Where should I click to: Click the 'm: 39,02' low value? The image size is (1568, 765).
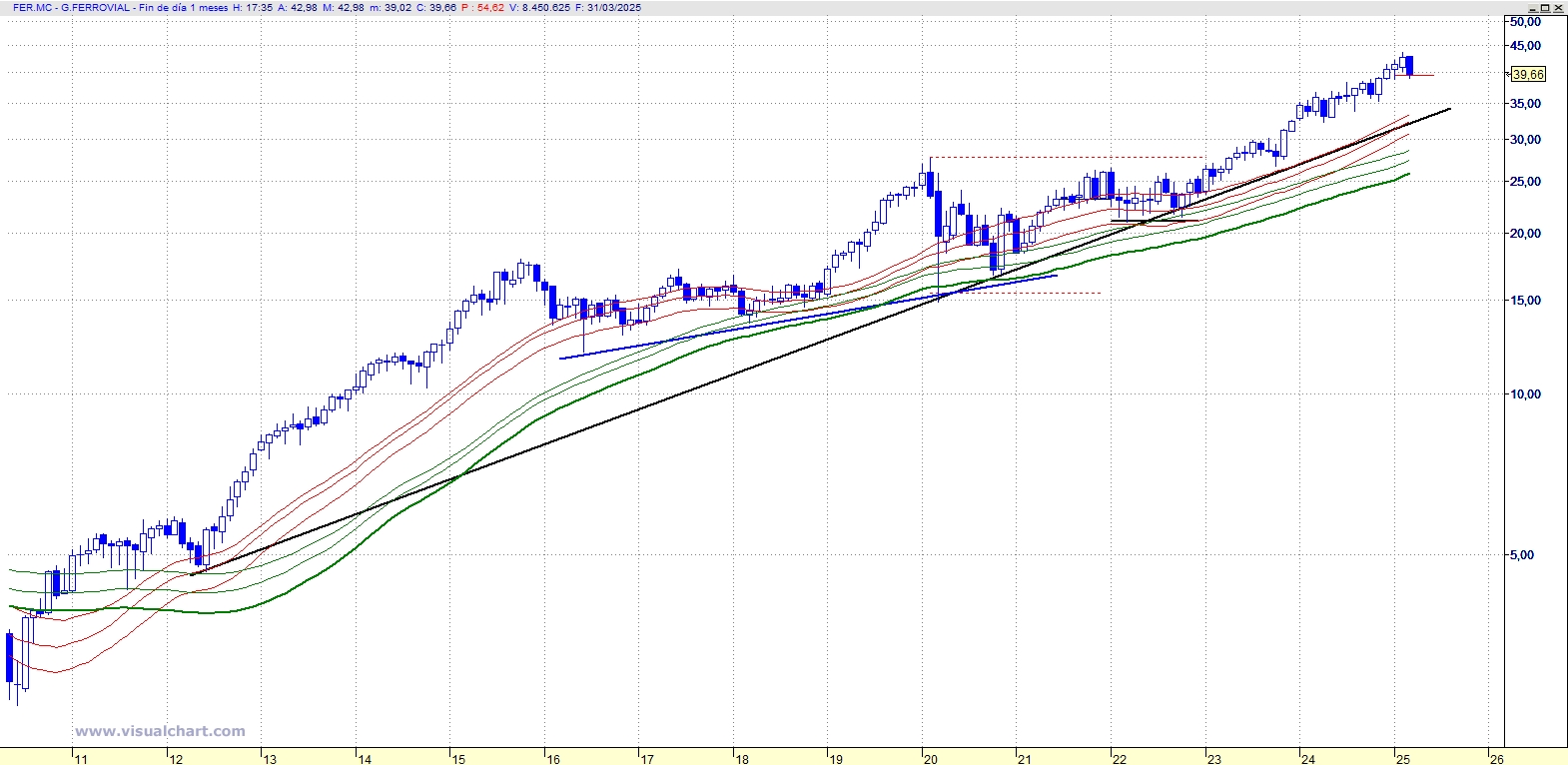tap(391, 7)
